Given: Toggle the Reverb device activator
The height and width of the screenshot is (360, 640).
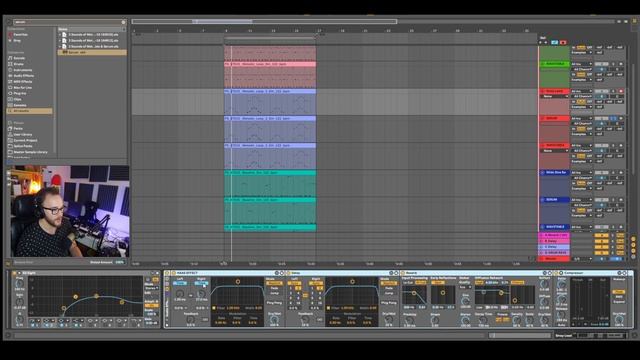Looking at the screenshot, I should tap(402, 273).
